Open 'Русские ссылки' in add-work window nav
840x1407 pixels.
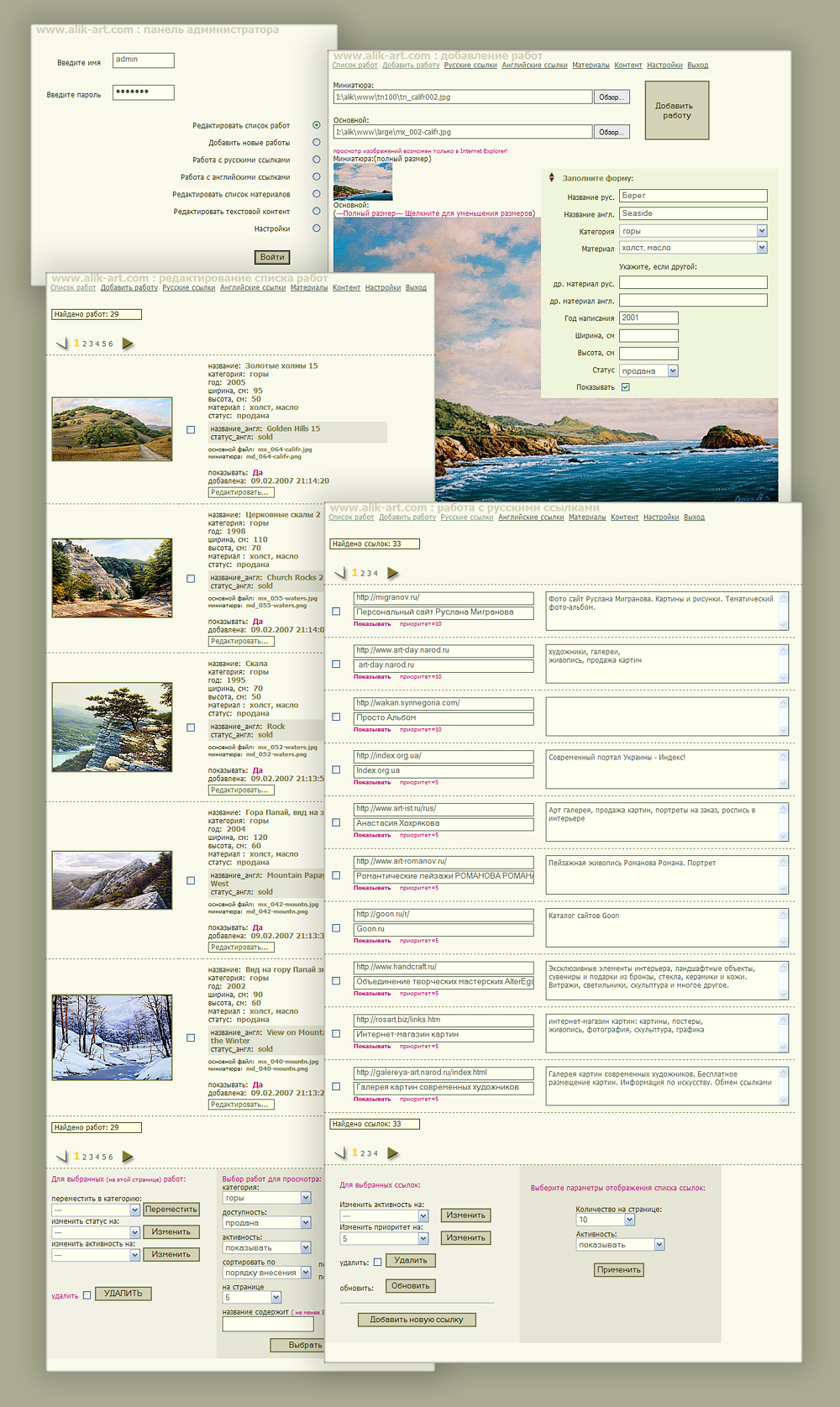[x=470, y=66]
